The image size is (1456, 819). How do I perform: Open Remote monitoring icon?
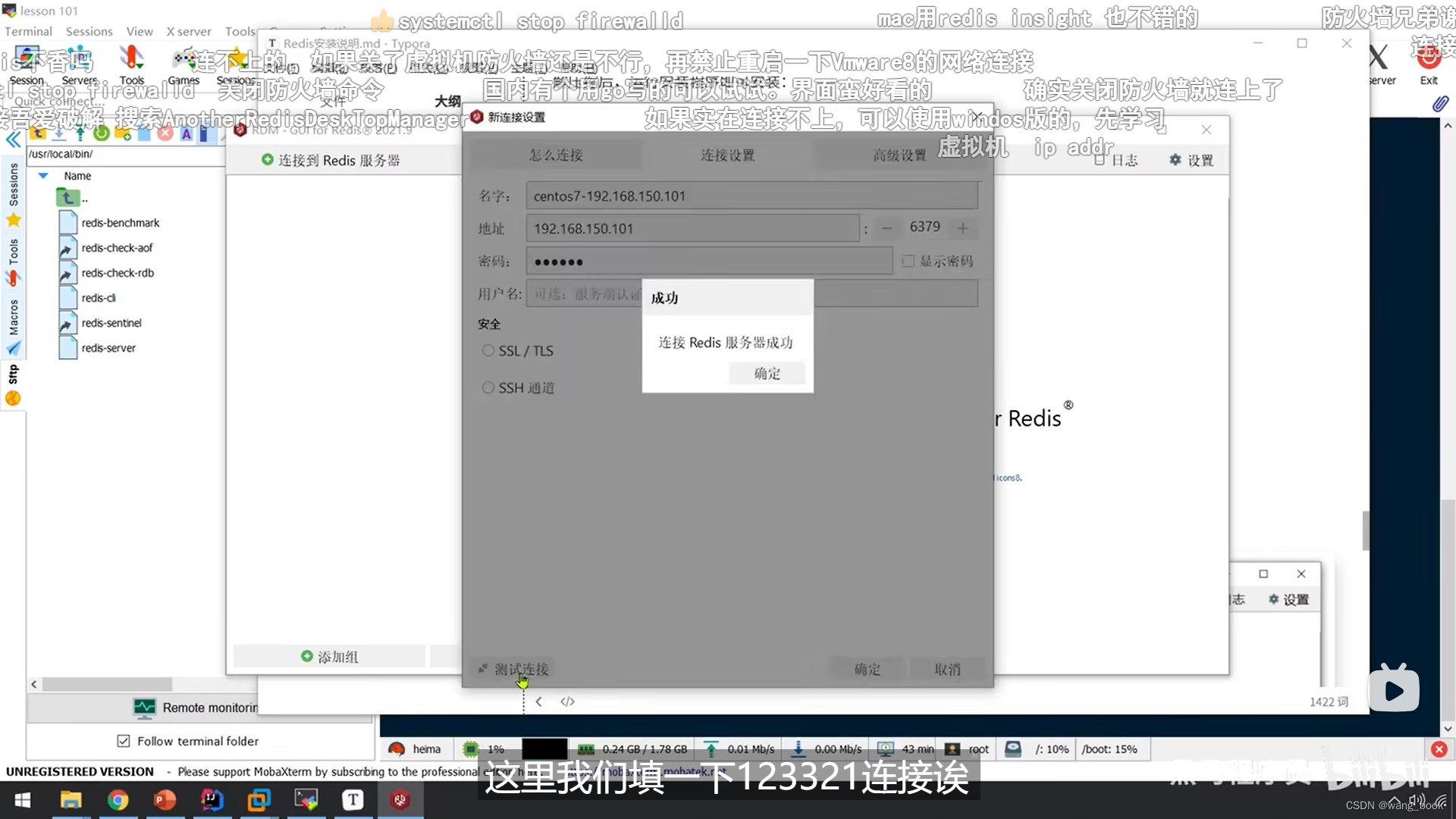(x=144, y=708)
